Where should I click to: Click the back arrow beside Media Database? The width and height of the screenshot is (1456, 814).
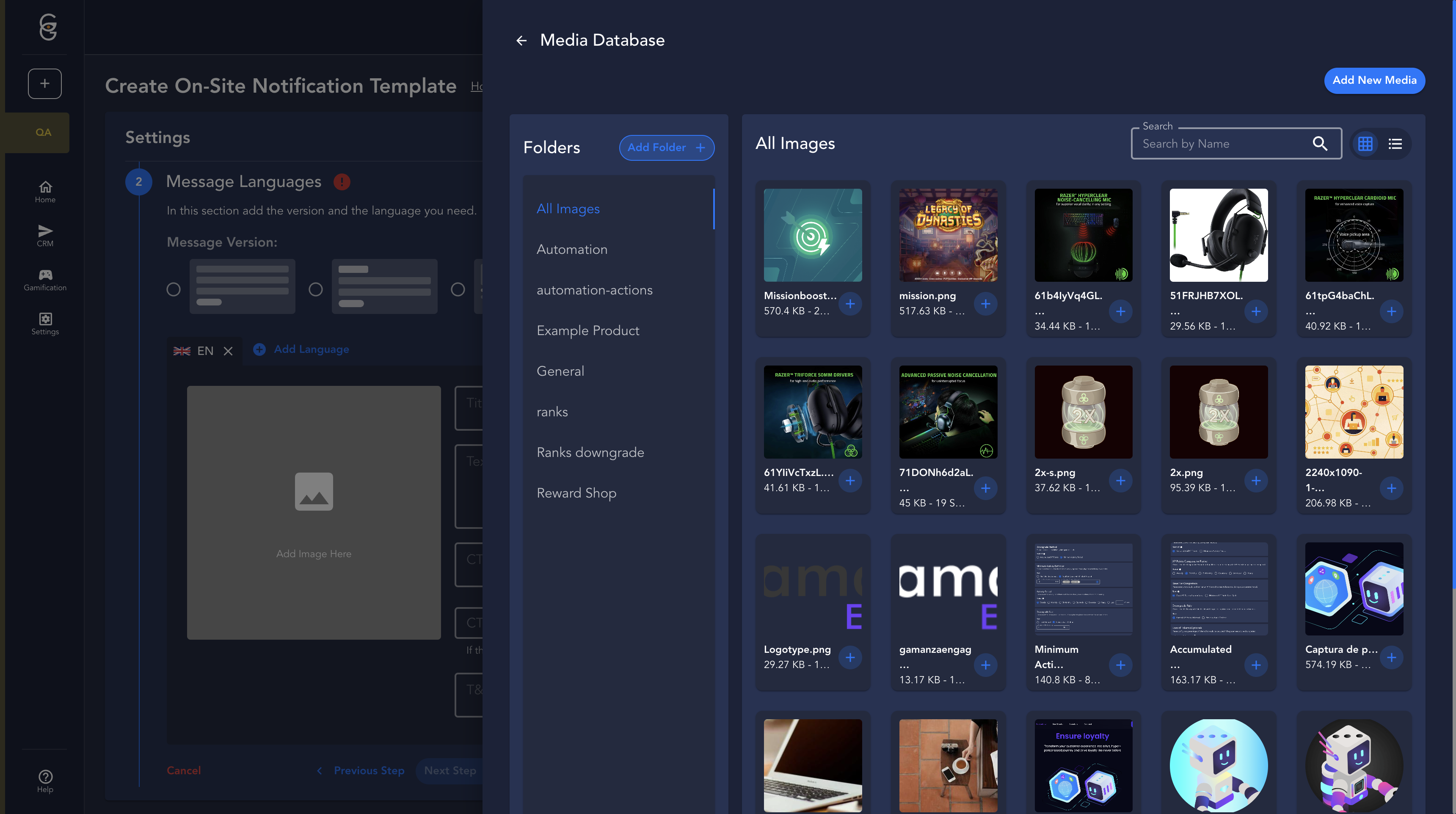(x=521, y=41)
